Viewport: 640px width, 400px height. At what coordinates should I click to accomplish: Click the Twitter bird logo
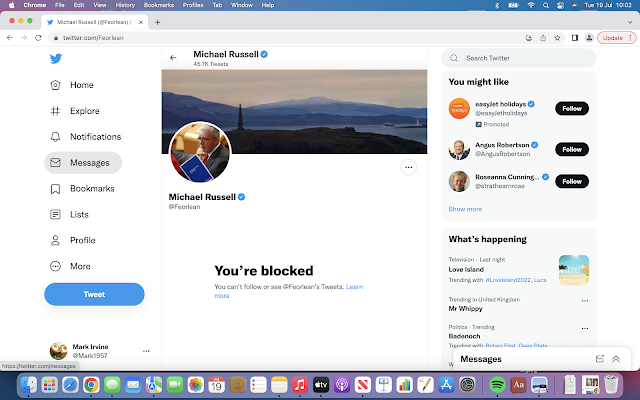pos(56,59)
